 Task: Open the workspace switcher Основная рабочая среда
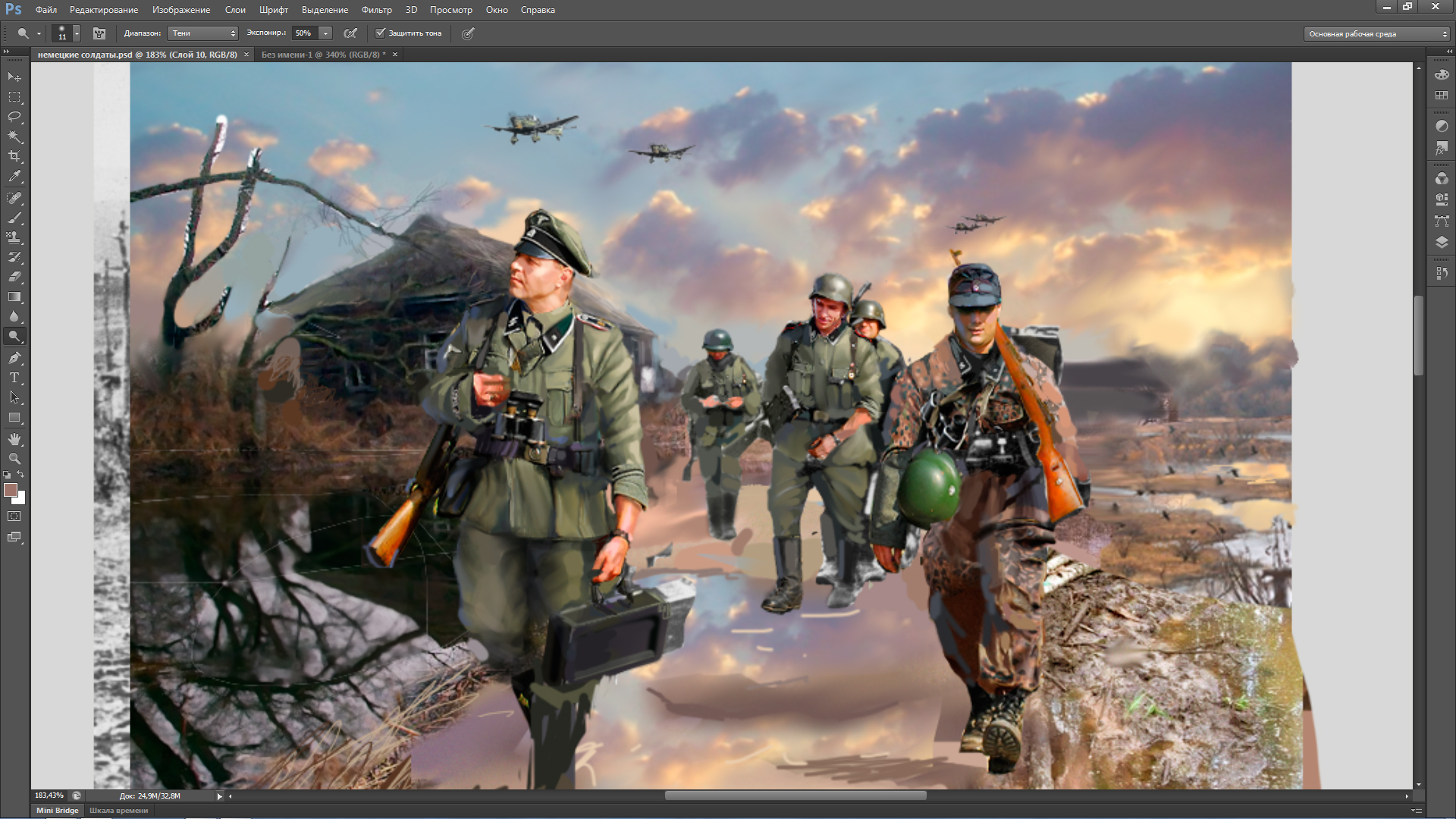(1377, 33)
